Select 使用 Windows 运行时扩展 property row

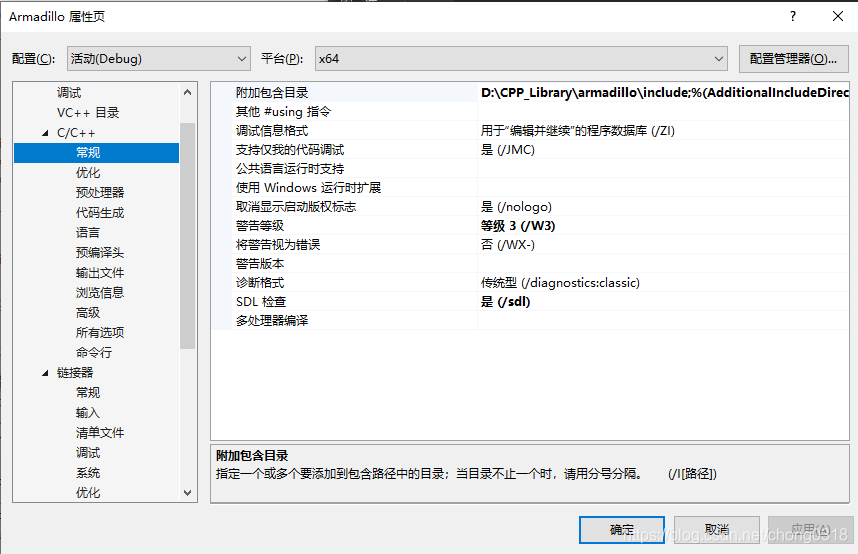click(530, 188)
